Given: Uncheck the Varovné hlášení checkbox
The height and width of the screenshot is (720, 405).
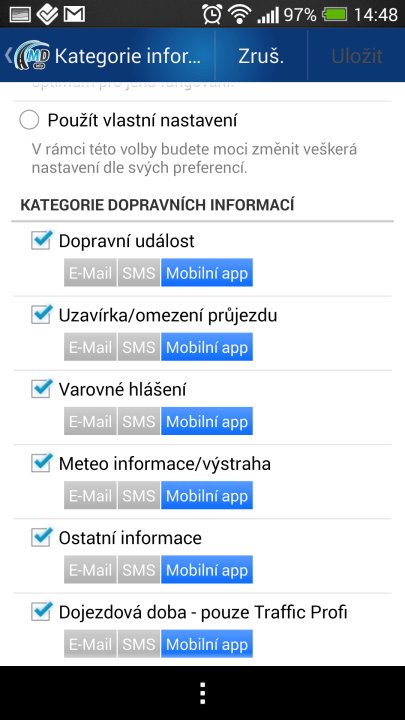Looking at the screenshot, I should pyautogui.click(x=41, y=389).
